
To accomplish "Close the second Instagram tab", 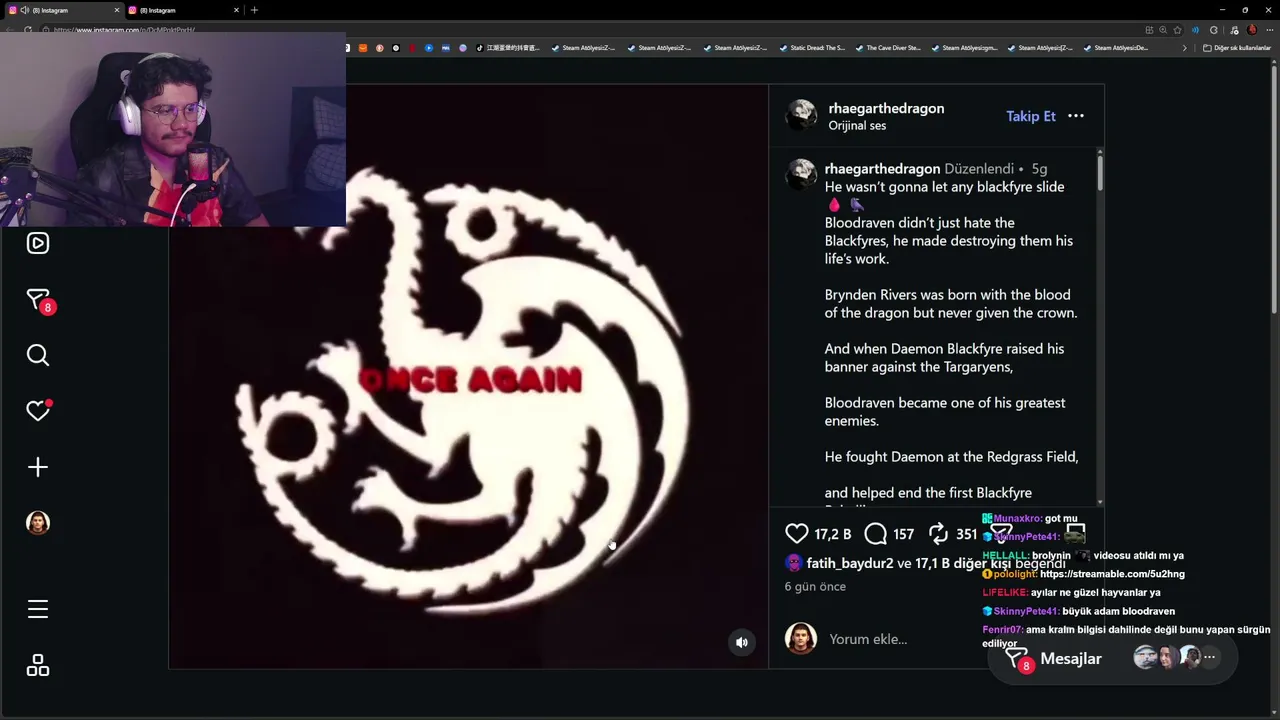I will click(237, 10).
